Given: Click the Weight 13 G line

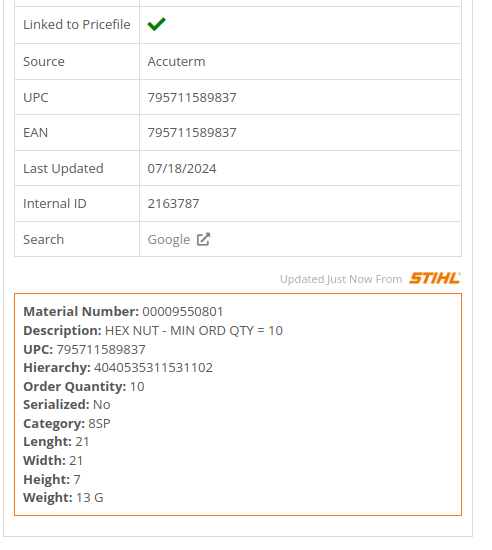Looking at the screenshot, I should point(63,497).
